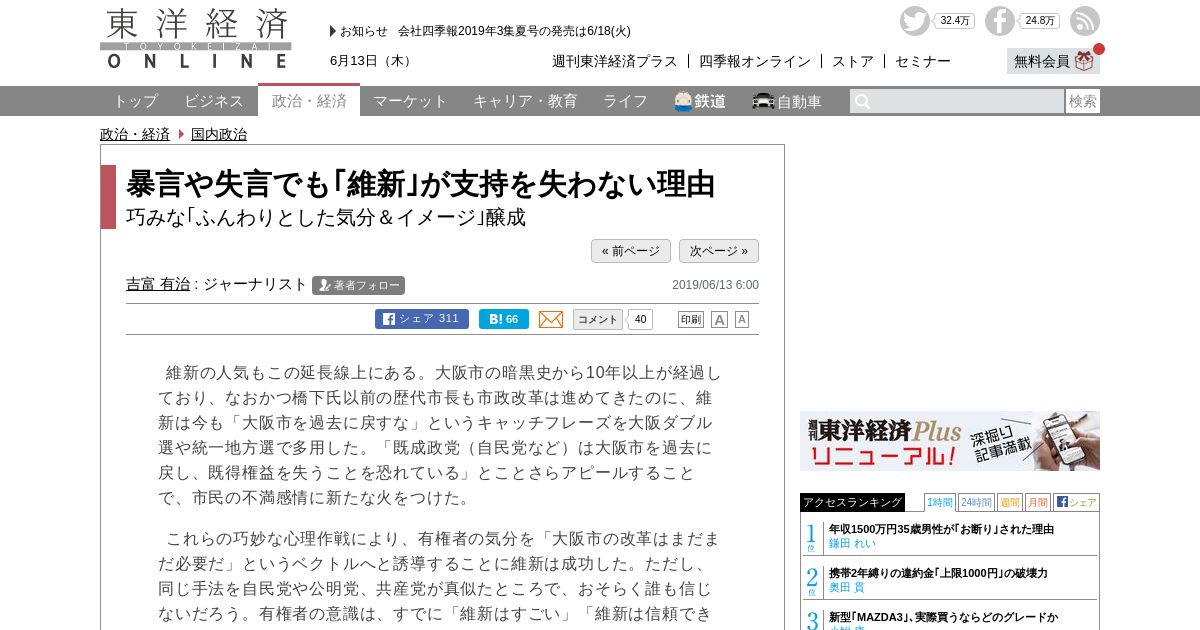Click 国内政治 breadcrumb link

point(219,134)
